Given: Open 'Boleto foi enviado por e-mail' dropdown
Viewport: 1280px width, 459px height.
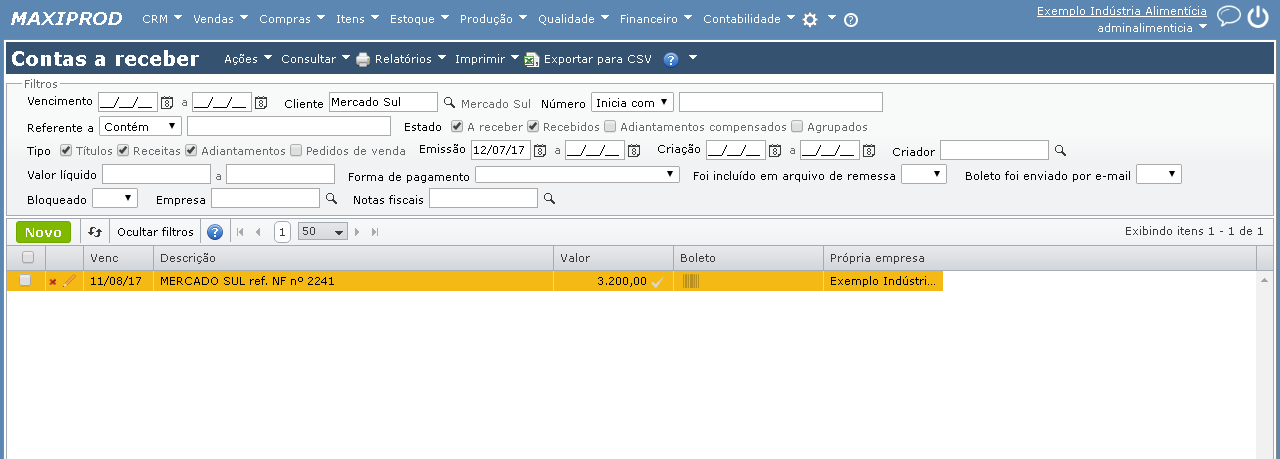Looking at the screenshot, I should click(x=1159, y=175).
